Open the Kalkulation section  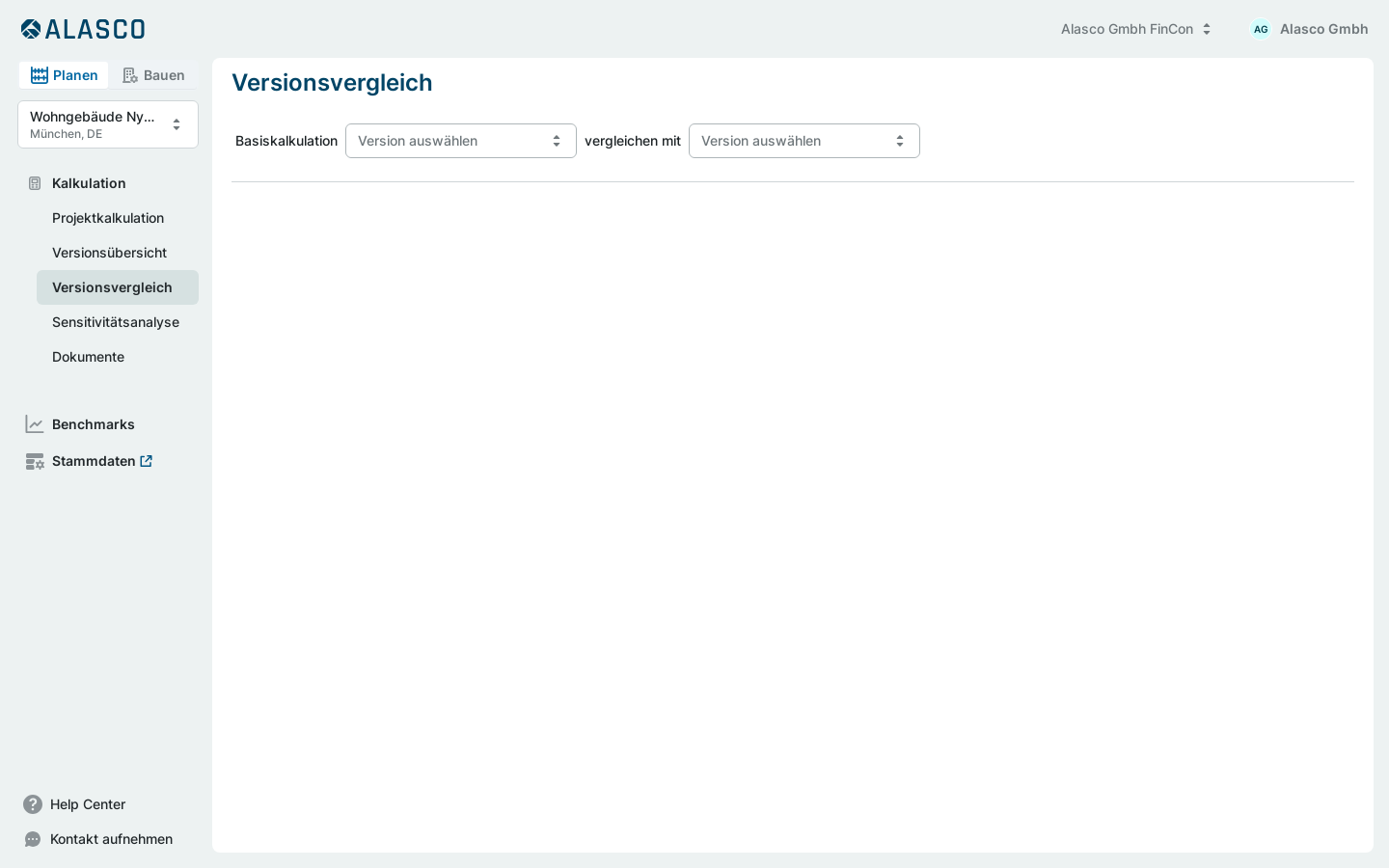pyautogui.click(x=89, y=183)
